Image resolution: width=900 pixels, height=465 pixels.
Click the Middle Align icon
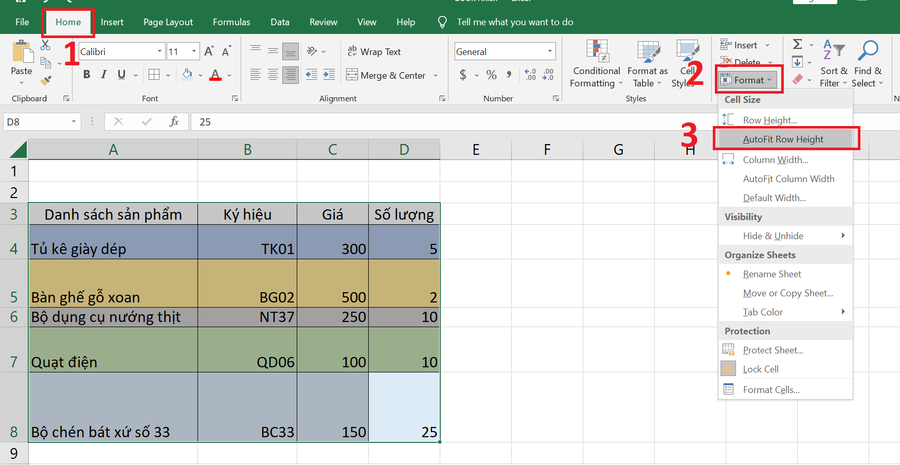(x=273, y=51)
